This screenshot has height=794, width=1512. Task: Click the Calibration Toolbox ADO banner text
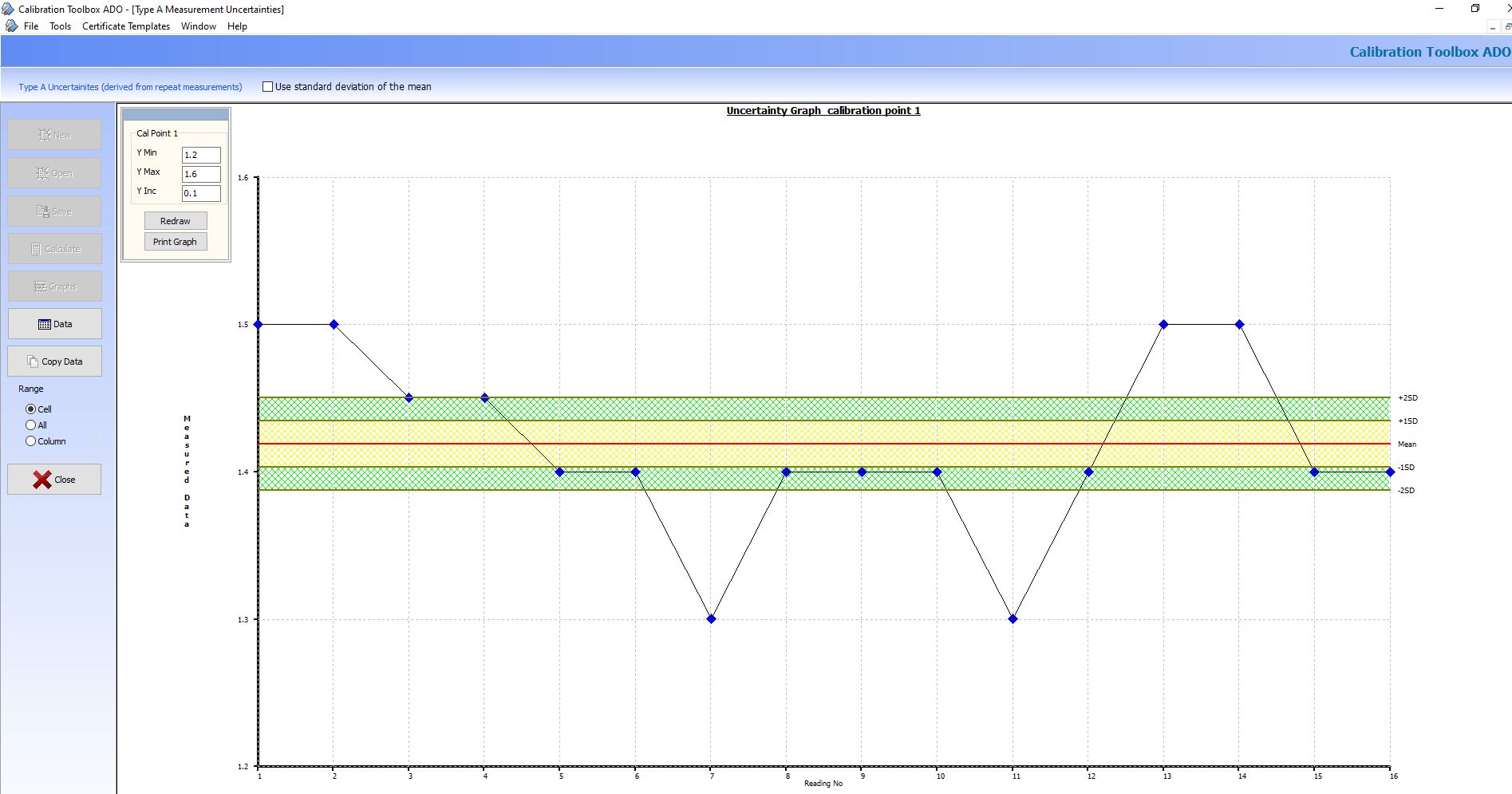point(1430,52)
